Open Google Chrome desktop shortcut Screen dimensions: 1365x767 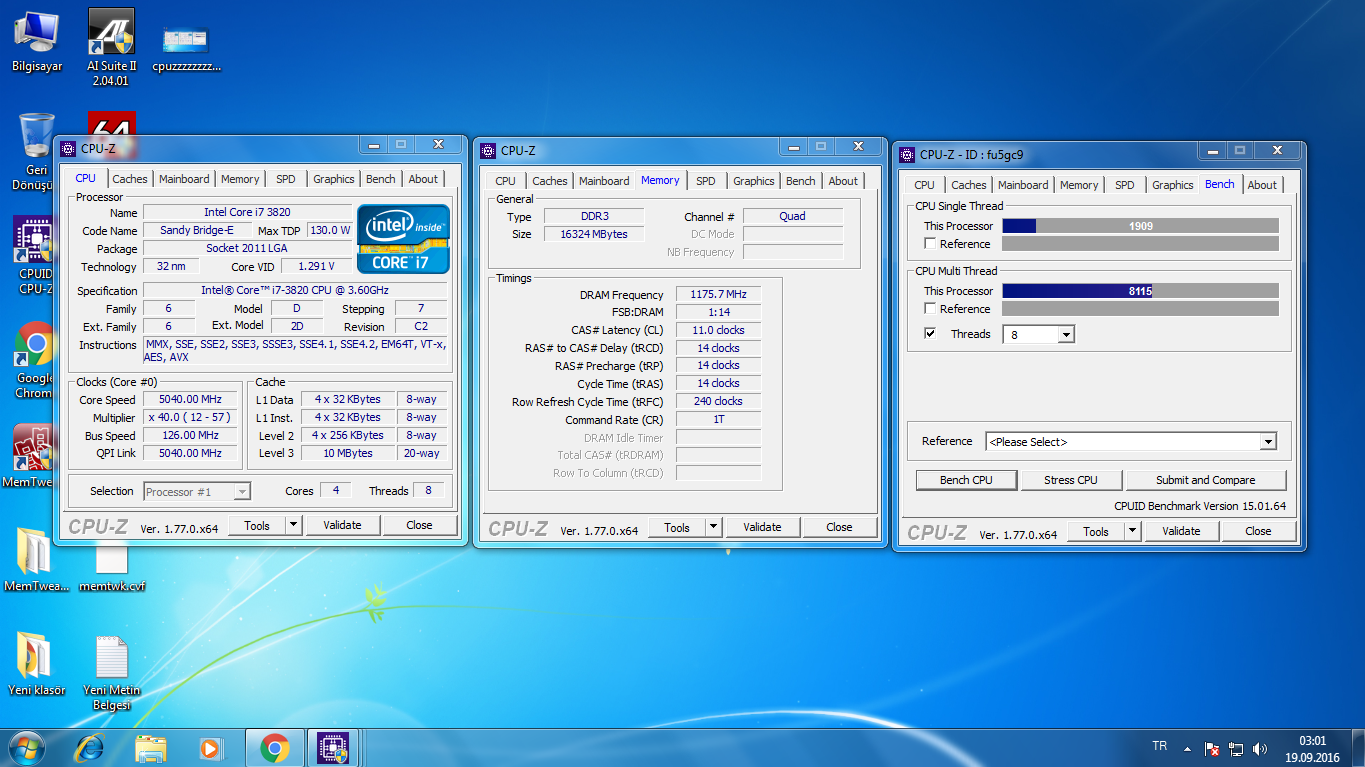(36, 360)
